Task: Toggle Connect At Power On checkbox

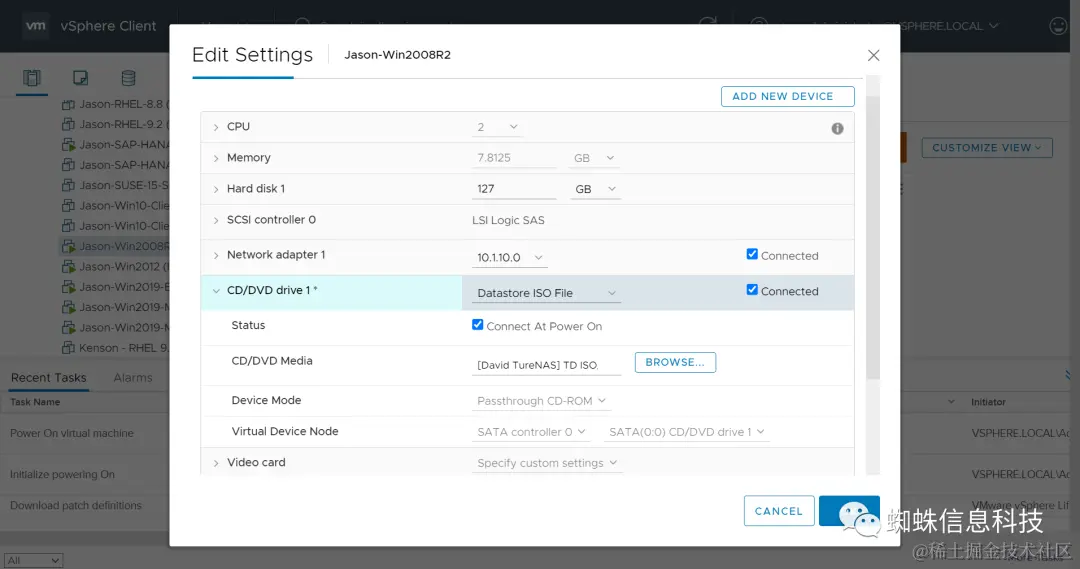Action: pyautogui.click(x=477, y=324)
